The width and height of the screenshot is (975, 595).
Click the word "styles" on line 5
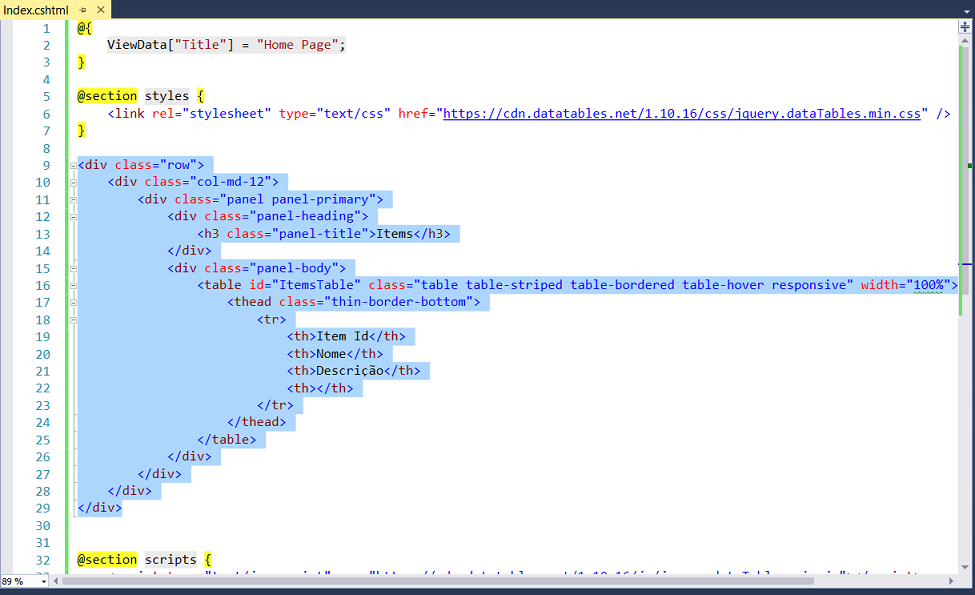pyautogui.click(x=167, y=96)
